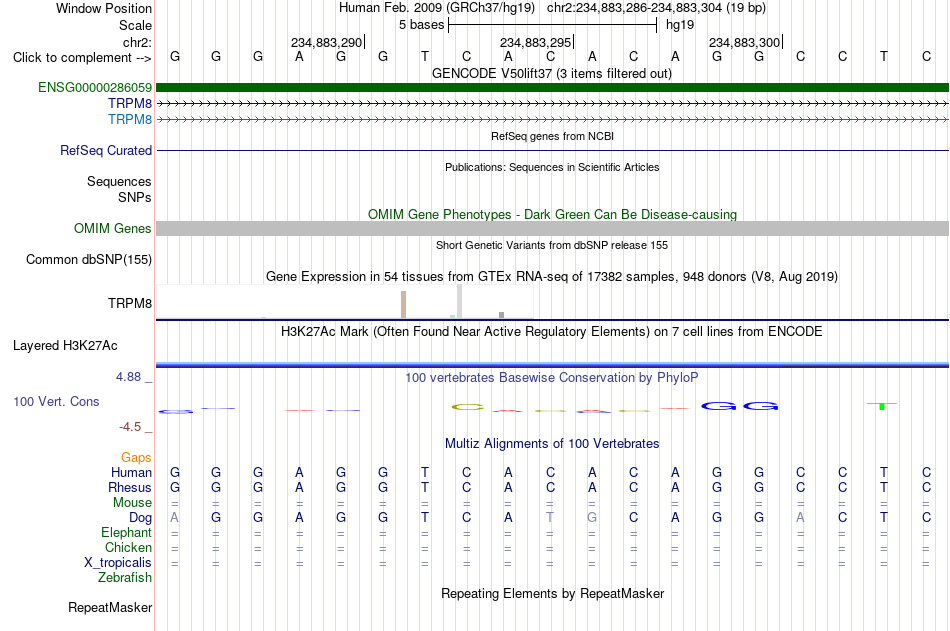Click the tall light-gray GTEx expression bar

(459, 301)
